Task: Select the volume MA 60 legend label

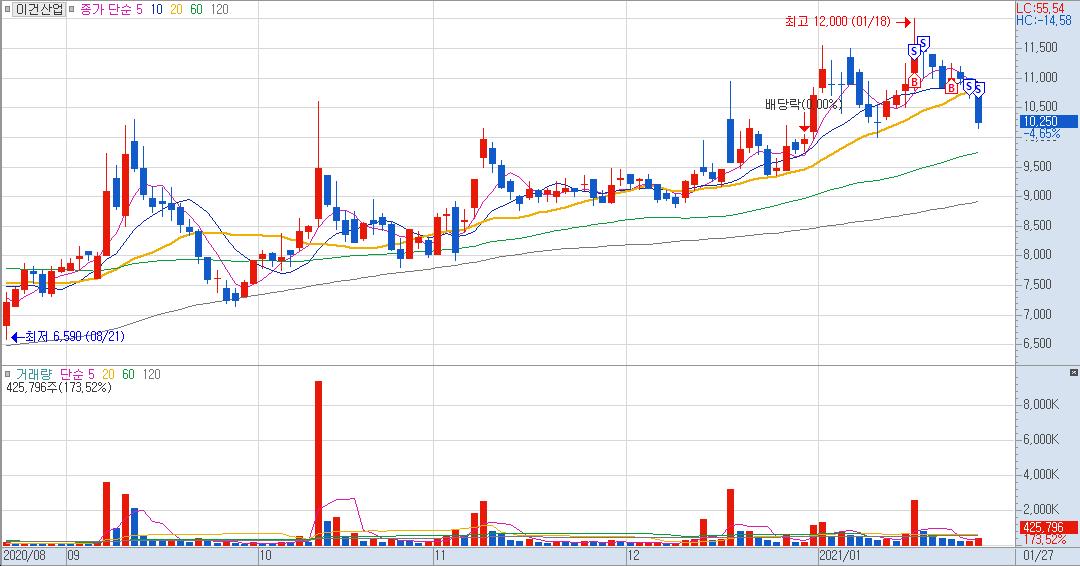Action: click(128, 374)
